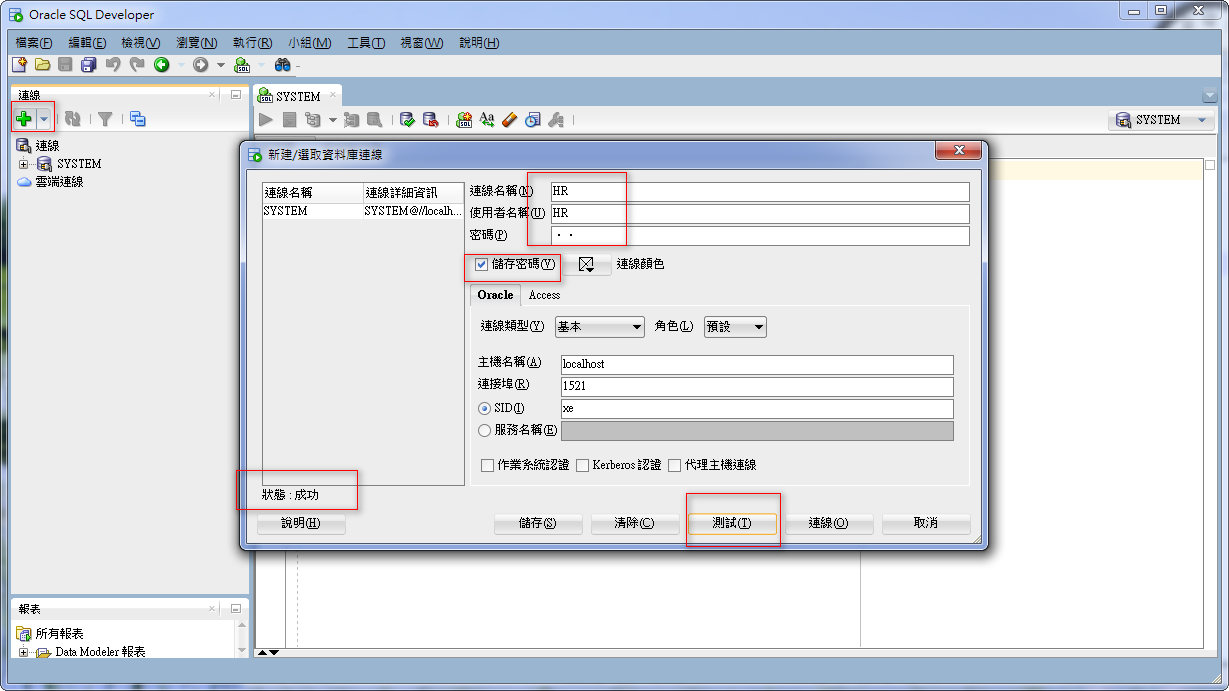Expand the Data Modeler 報表 node

[x=24, y=652]
